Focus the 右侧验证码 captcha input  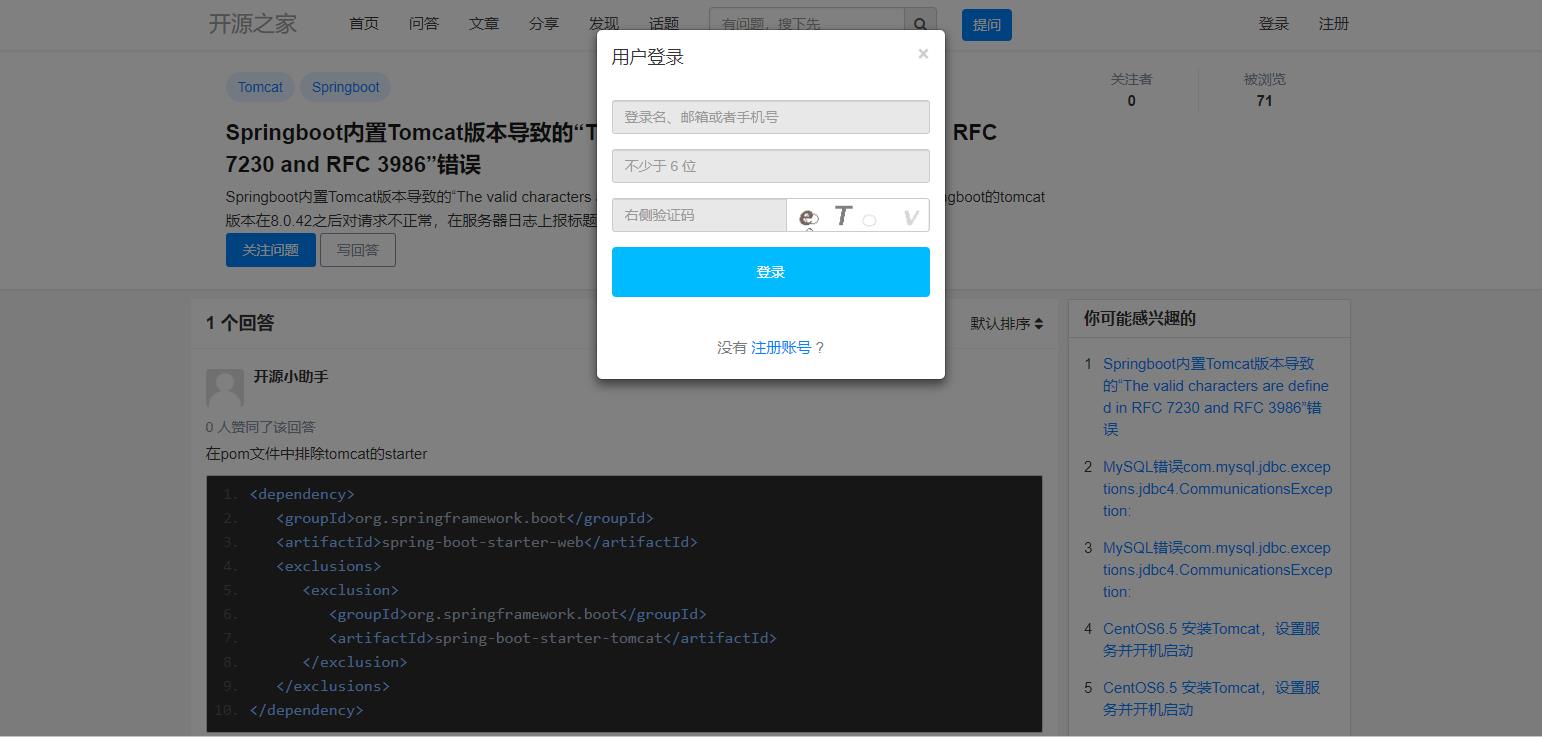tap(699, 215)
